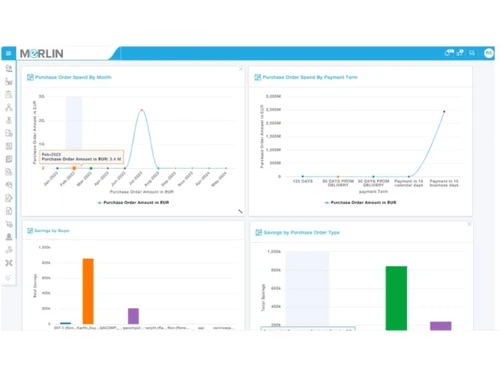The height and width of the screenshot is (375, 500).
Task: Select the Aug-2023 data point
Action: tap(158, 168)
